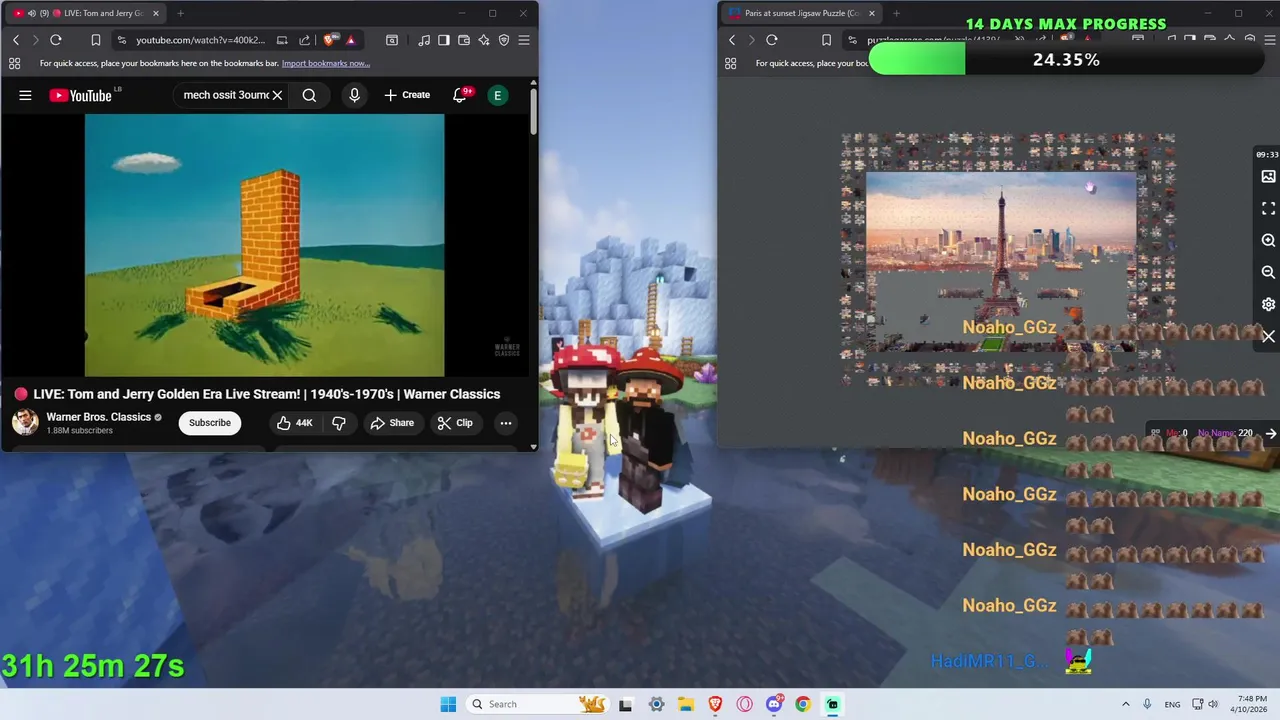Create a clip with the Clip button
Screen dimensions: 1280x720
click(455, 423)
